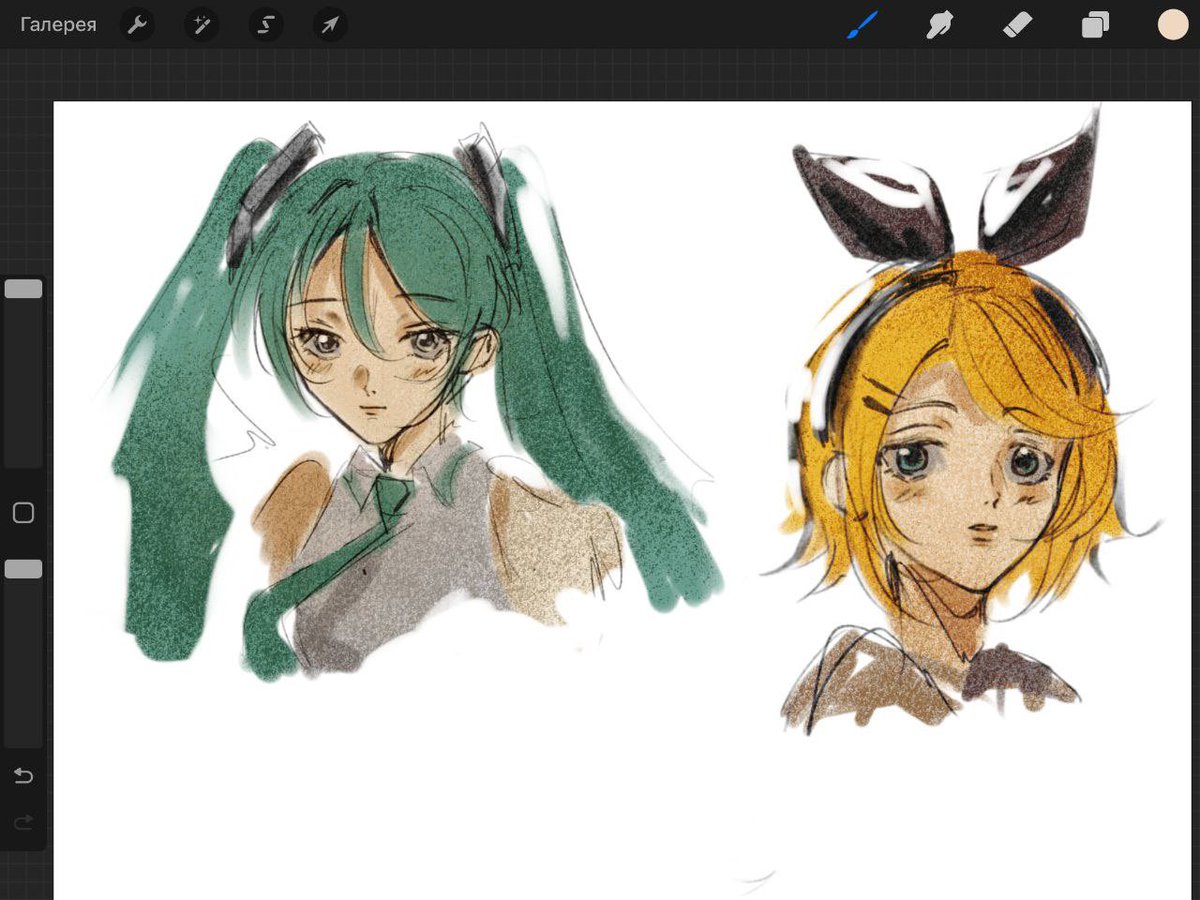Tap the square modify button in sidebar
1200x900 pixels.
point(23,513)
